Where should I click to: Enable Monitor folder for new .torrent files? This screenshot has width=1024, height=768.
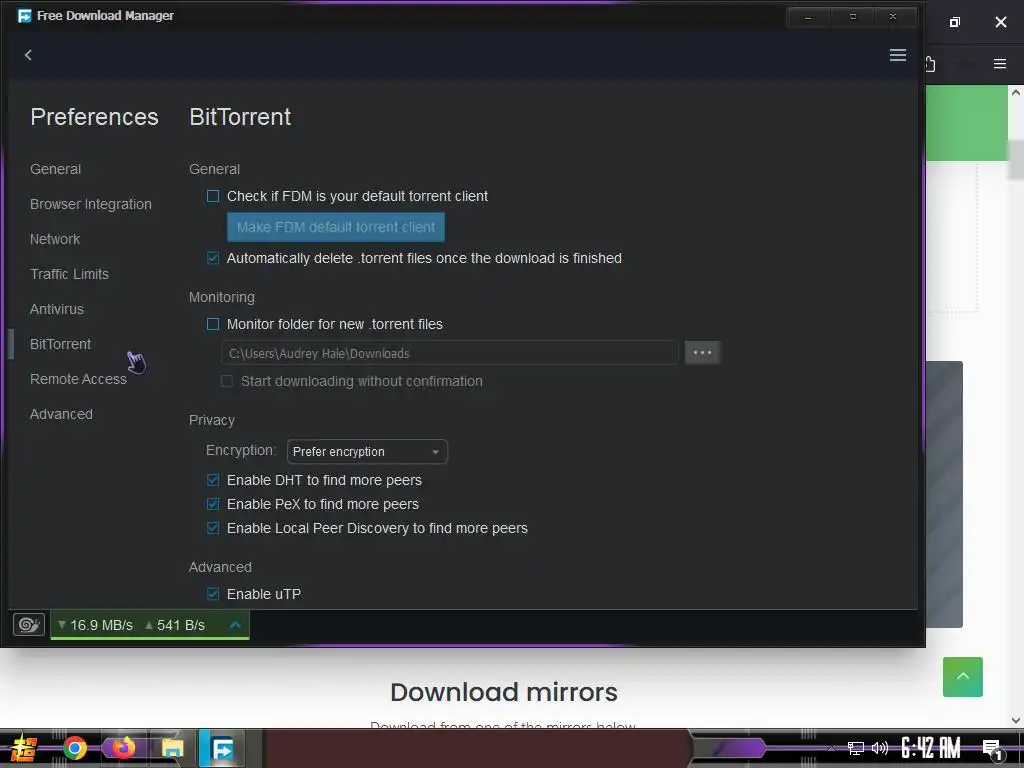tap(213, 324)
